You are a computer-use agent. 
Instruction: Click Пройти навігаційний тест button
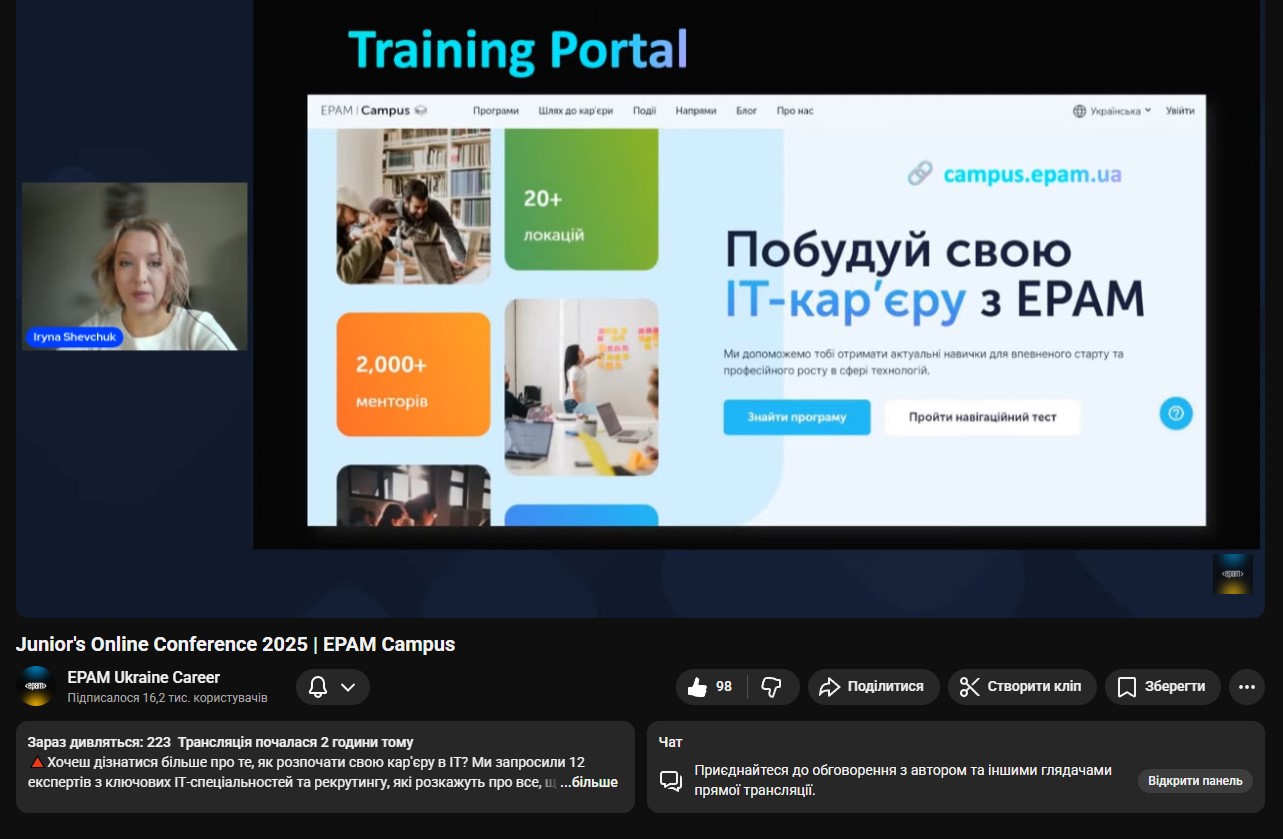pos(981,417)
